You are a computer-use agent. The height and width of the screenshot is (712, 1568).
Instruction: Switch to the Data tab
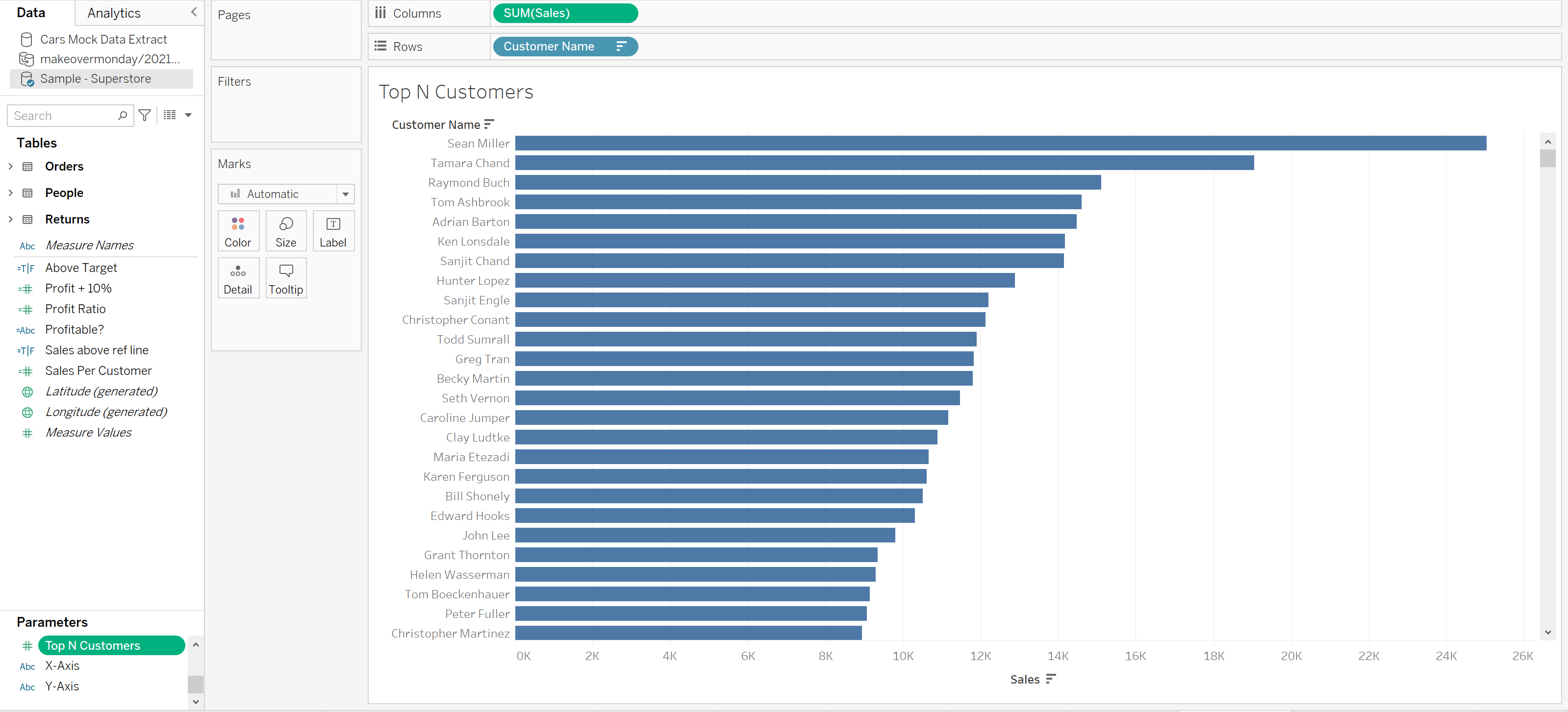[x=31, y=13]
